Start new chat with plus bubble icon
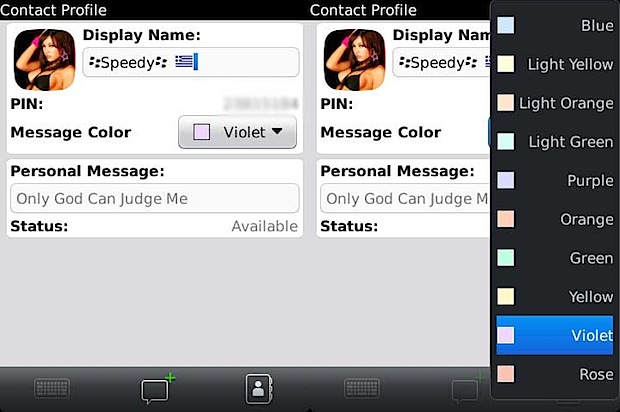This screenshot has width=620, height=412. [x=158, y=388]
